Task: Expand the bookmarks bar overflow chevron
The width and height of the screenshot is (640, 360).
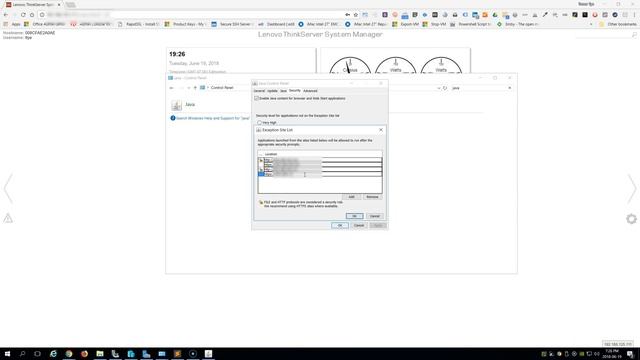Action: point(591,24)
